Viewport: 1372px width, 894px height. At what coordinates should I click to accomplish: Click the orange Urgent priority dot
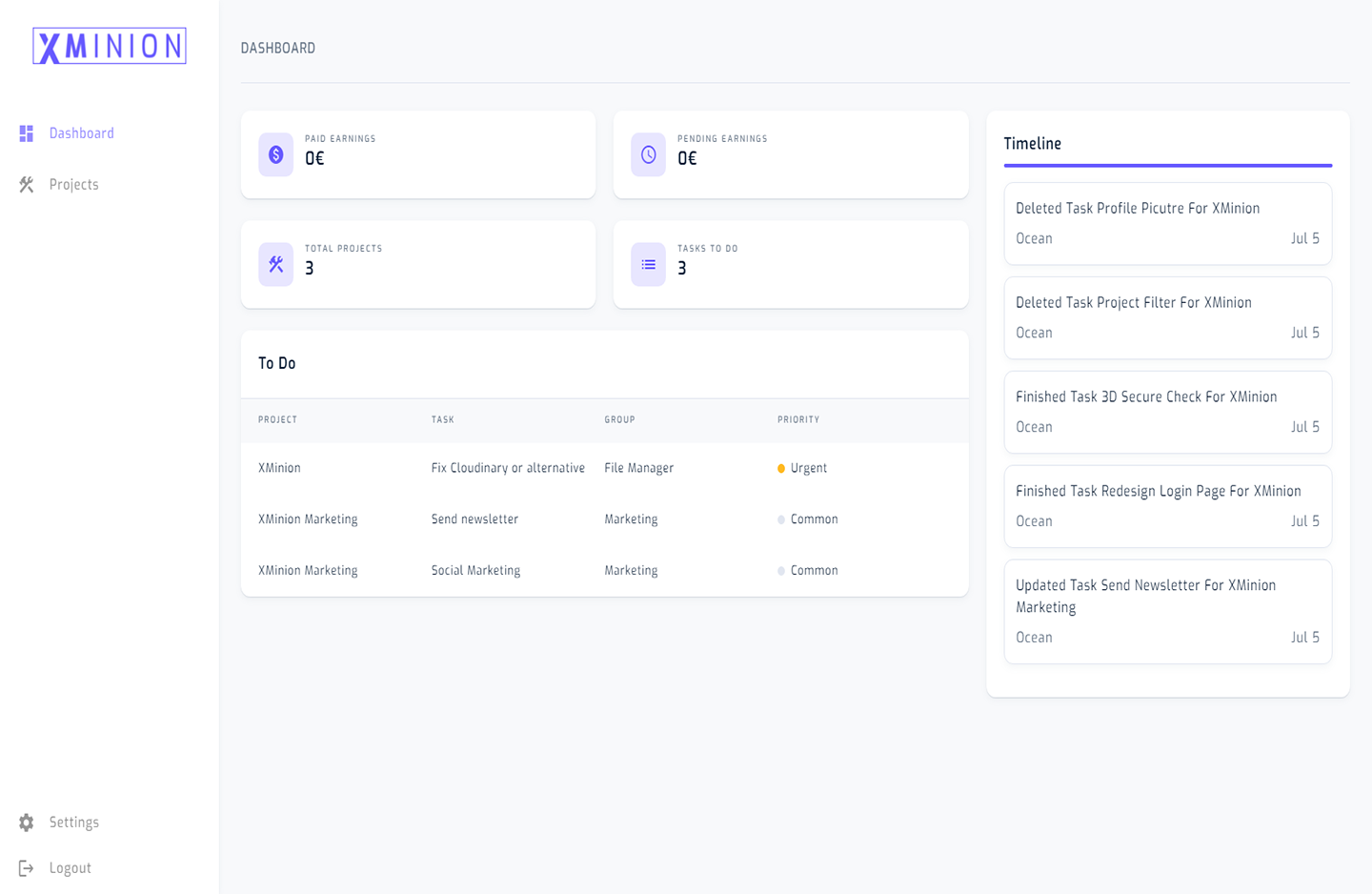[x=781, y=469]
